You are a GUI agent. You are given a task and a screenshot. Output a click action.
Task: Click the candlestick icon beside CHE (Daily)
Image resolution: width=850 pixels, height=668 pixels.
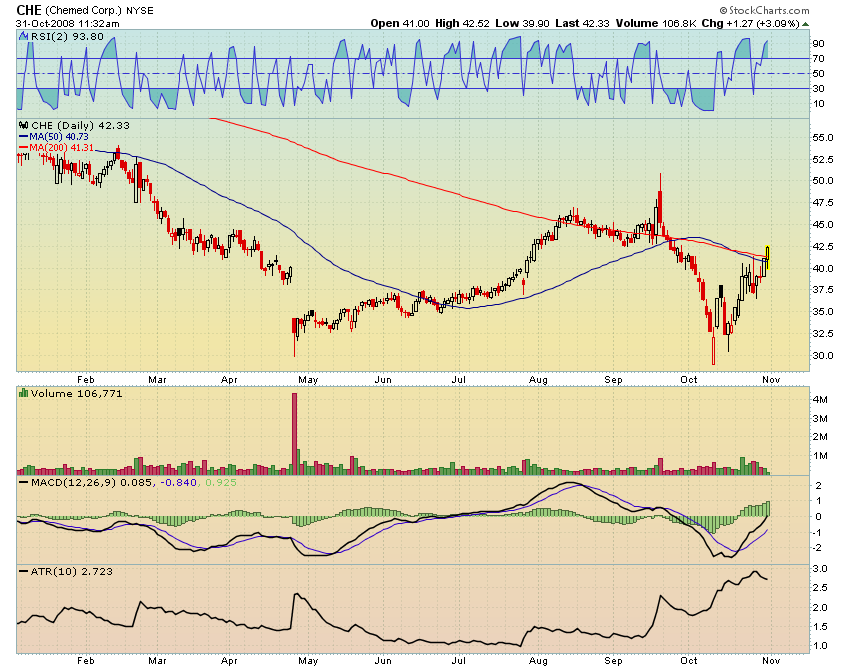[23, 125]
